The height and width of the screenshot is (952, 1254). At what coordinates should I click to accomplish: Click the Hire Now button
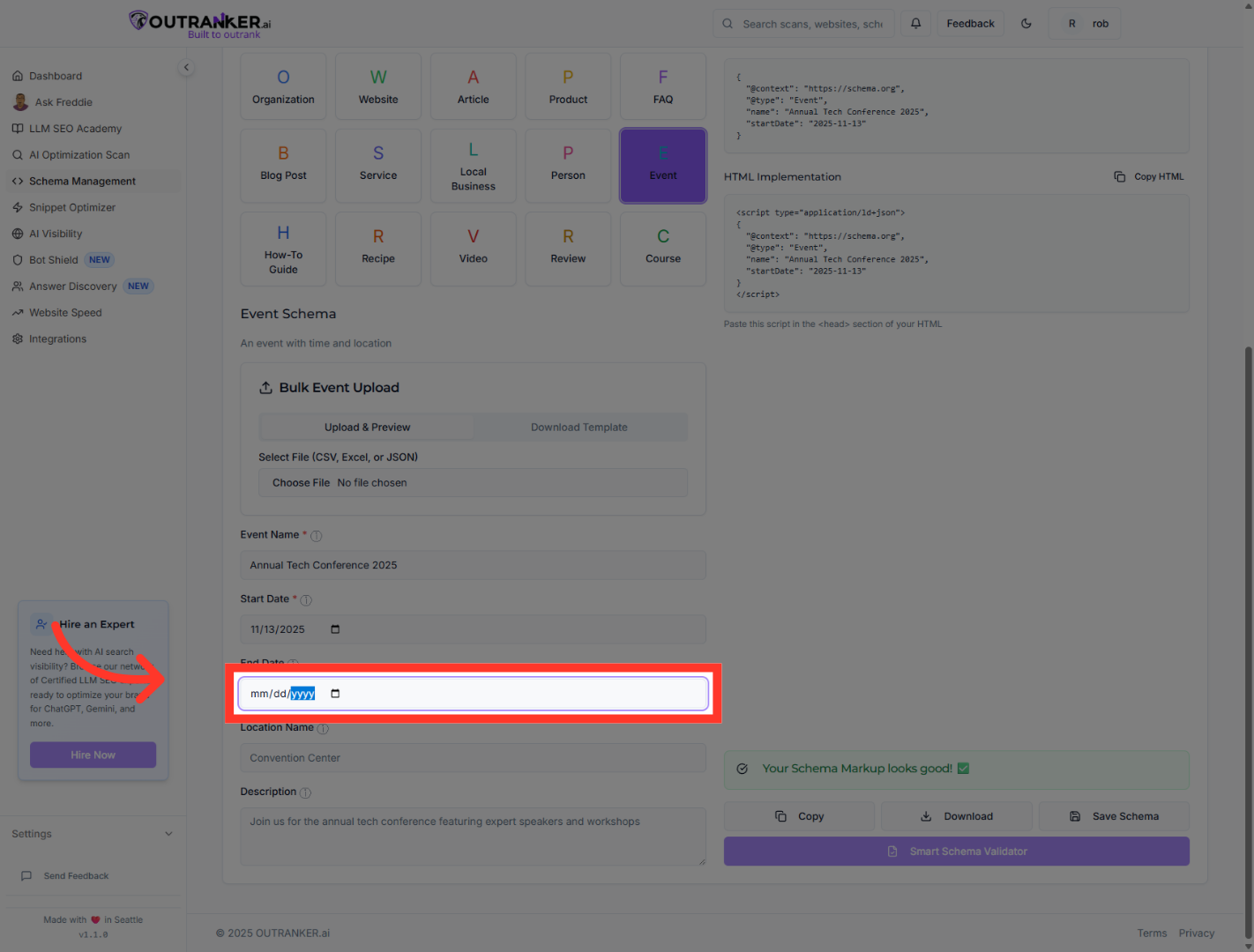93,755
